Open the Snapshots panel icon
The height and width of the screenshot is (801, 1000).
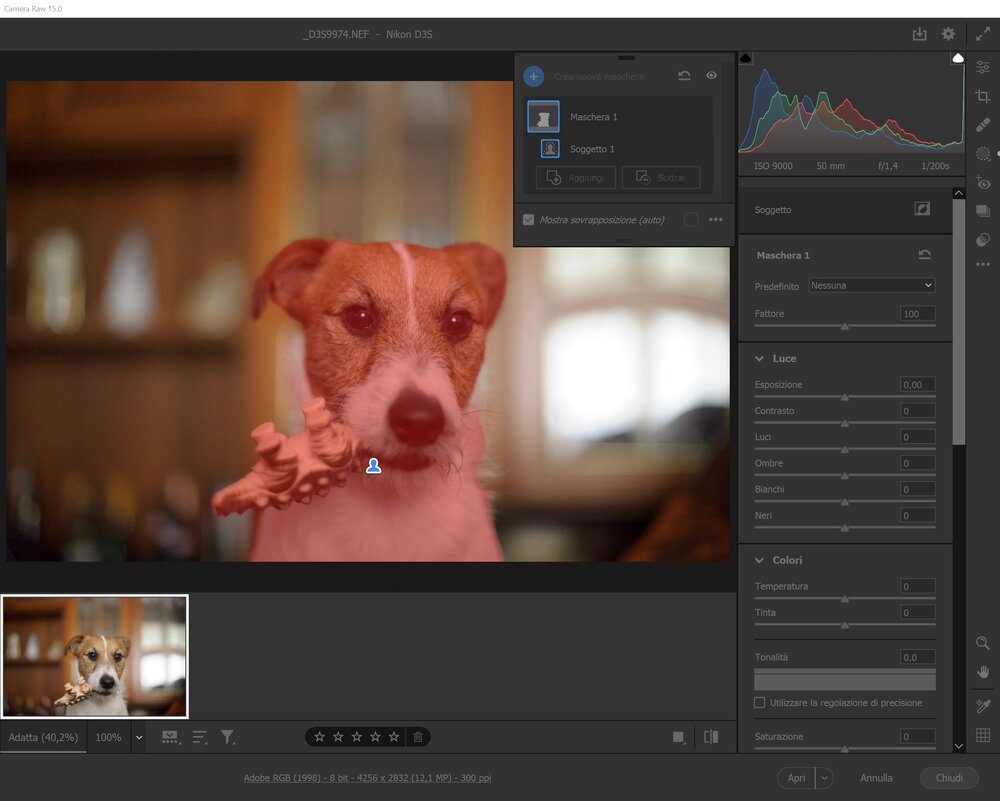[983, 211]
